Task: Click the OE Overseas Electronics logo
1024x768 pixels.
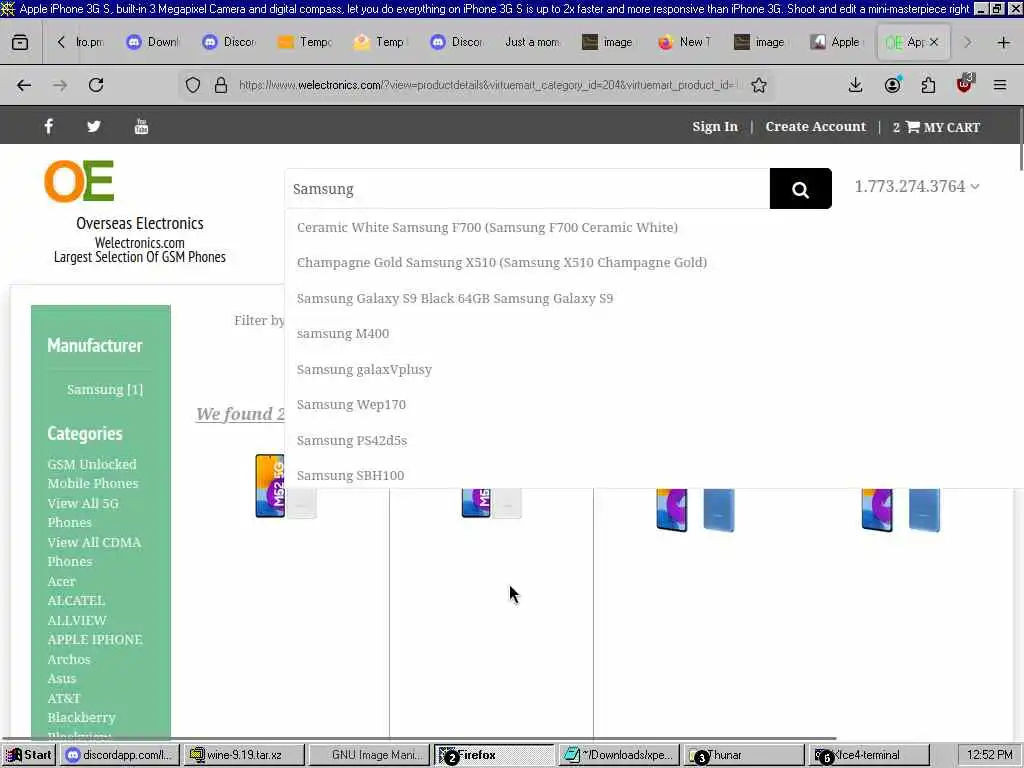Action: (x=79, y=181)
